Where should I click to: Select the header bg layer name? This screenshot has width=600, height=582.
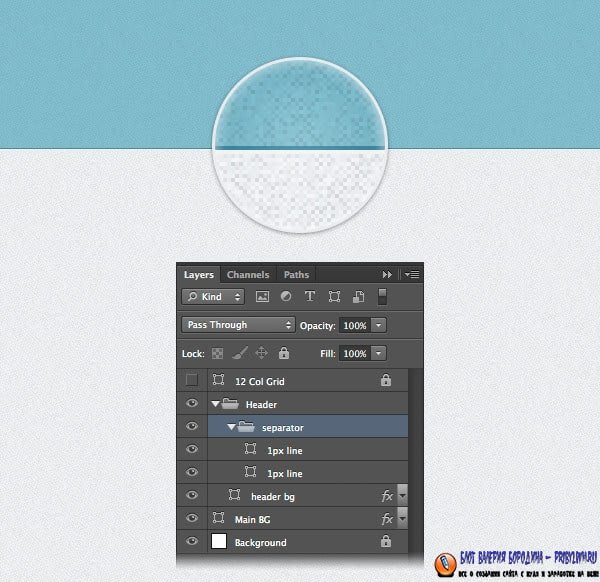tap(273, 497)
